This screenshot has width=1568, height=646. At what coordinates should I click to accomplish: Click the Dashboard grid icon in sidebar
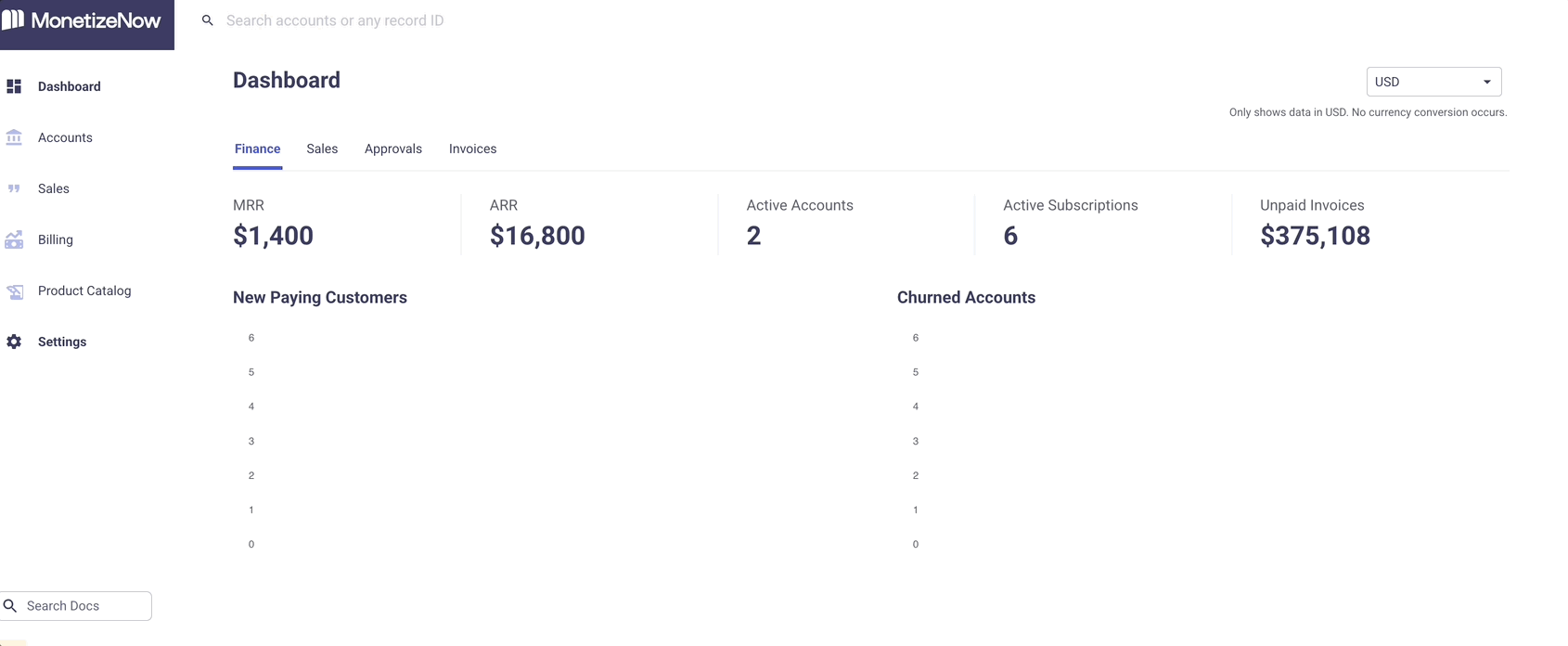tap(14, 86)
